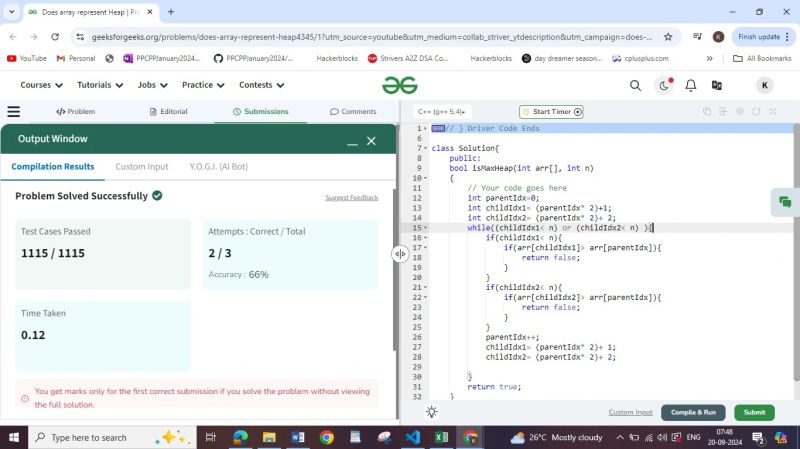Click the Suggest Feedback link

[351, 198]
